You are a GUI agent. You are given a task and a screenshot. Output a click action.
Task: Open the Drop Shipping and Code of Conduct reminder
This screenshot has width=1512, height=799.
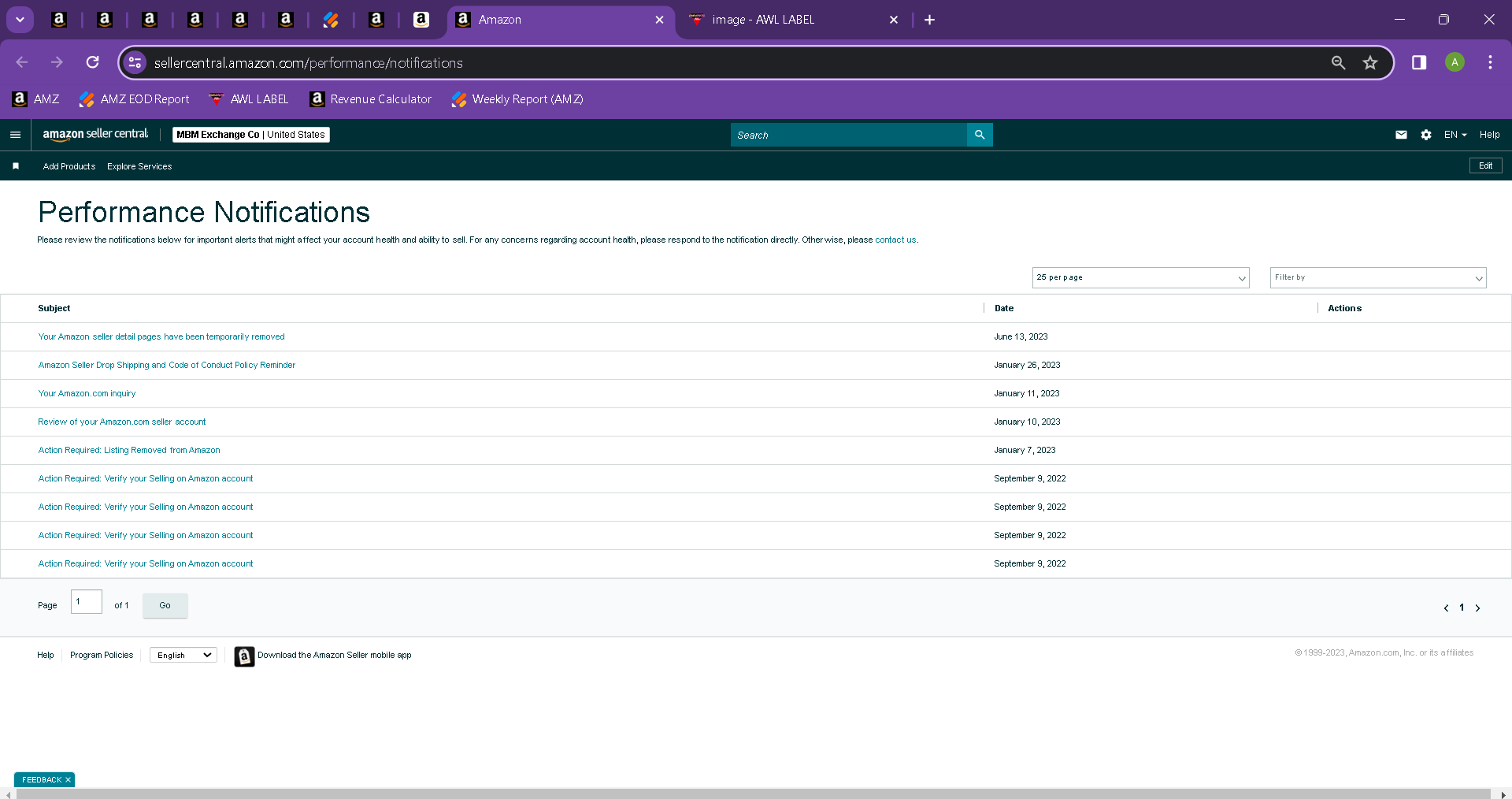click(x=167, y=365)
